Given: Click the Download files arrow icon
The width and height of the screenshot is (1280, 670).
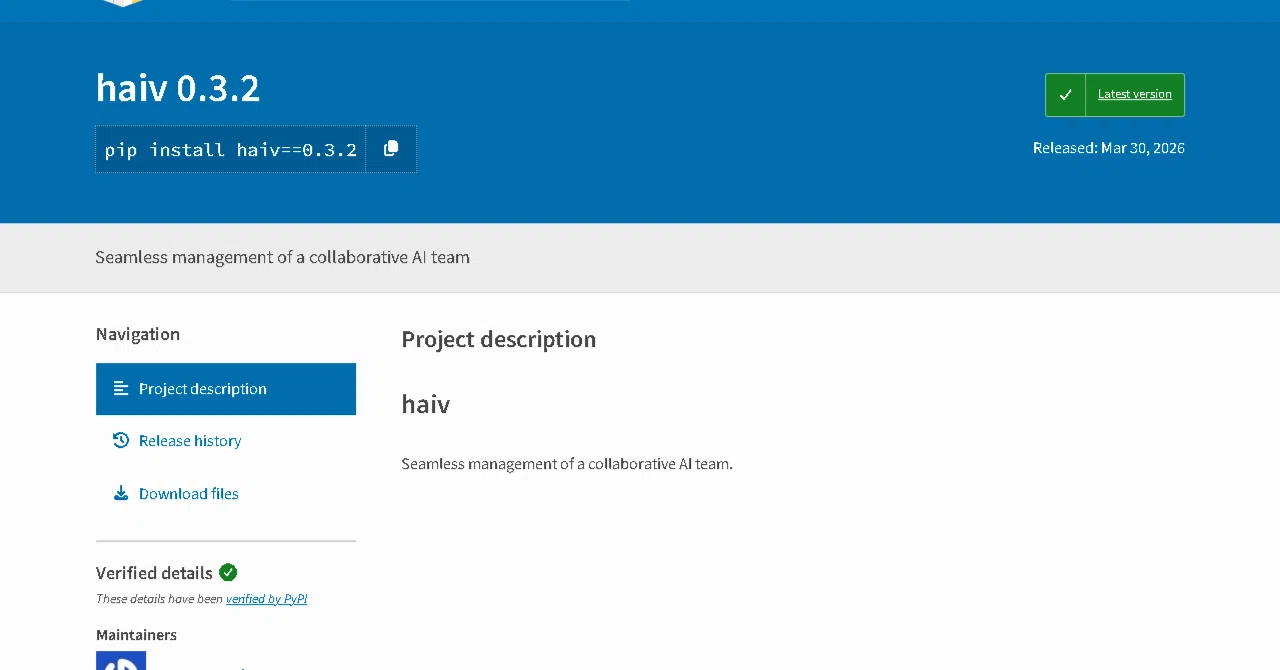Looking at the screenshot, I should 121,494.
